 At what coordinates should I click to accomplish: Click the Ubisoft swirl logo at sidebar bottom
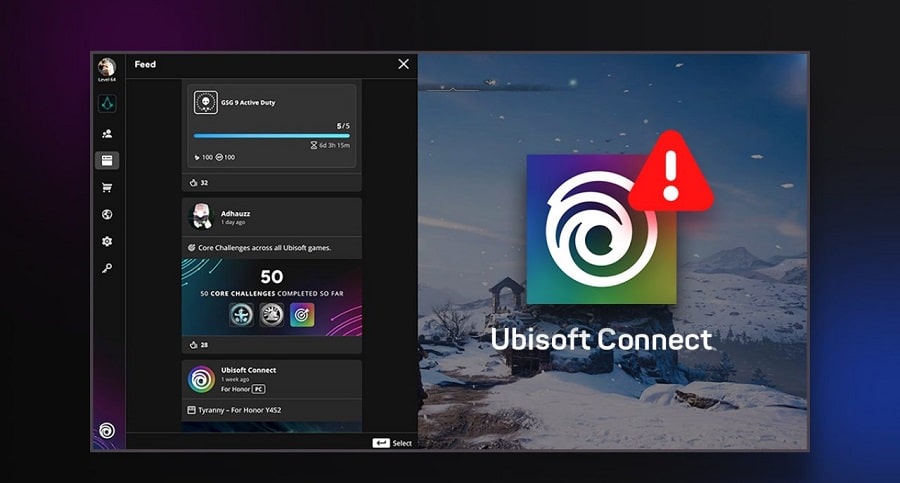tap(107, 430)
